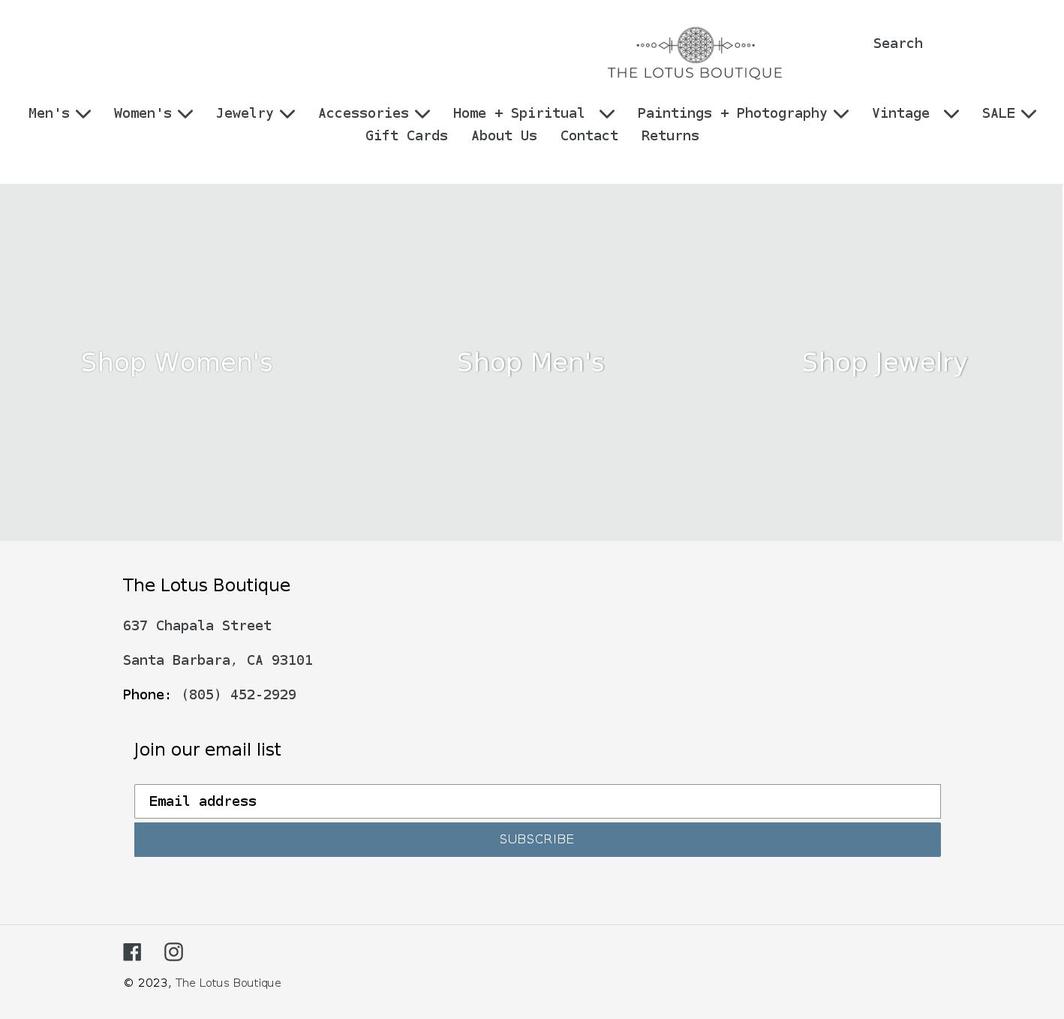Open the Facebook page icon
The width and height of the screenshot is (1064, 1019).
132,952
